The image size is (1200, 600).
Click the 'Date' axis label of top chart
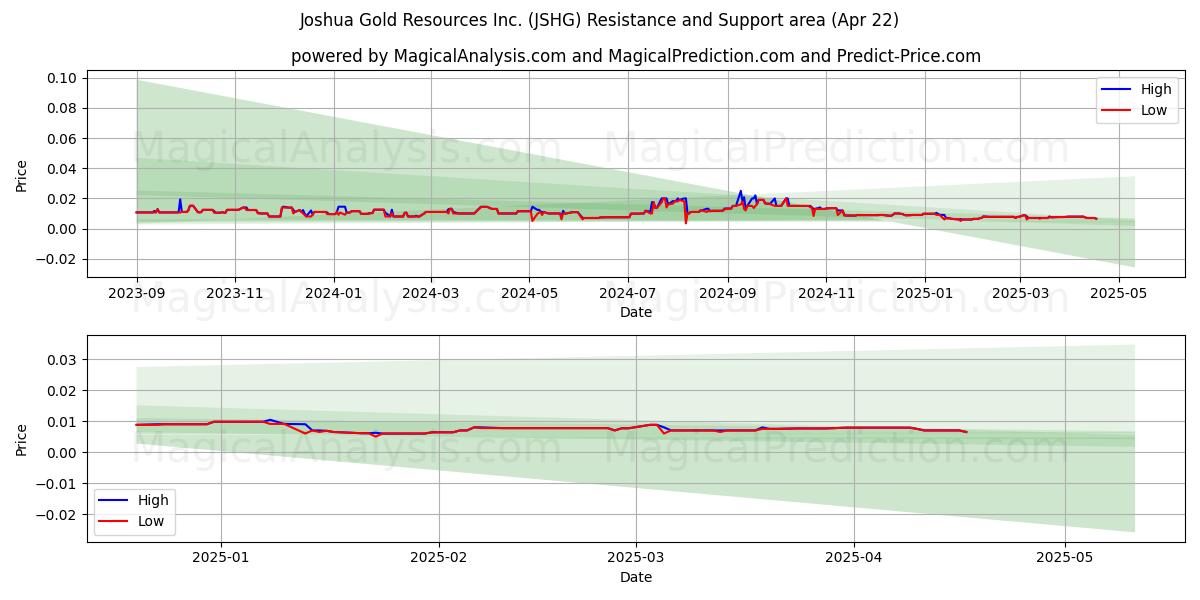tap(636, 312)
